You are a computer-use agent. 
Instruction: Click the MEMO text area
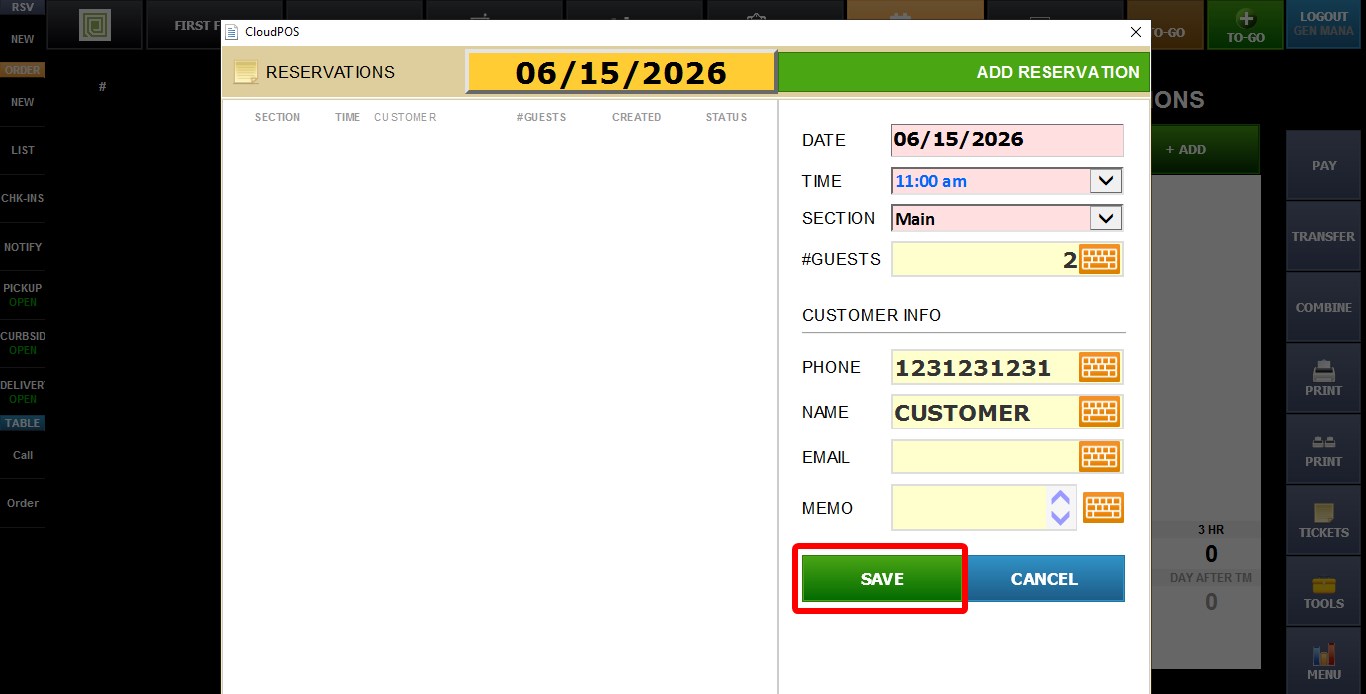coord(970,508)
